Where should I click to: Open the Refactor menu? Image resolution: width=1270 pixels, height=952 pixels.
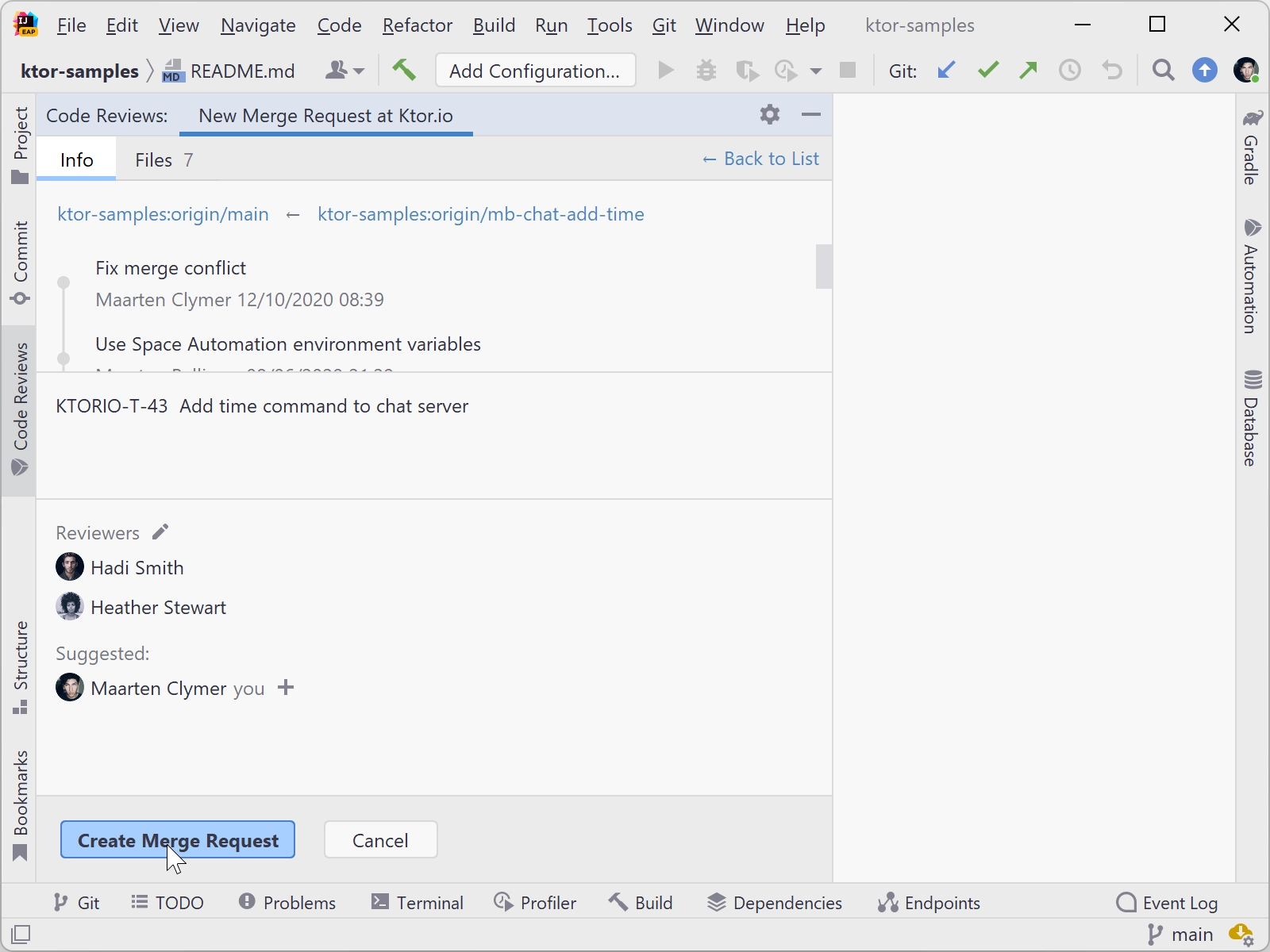click(418, 25)
